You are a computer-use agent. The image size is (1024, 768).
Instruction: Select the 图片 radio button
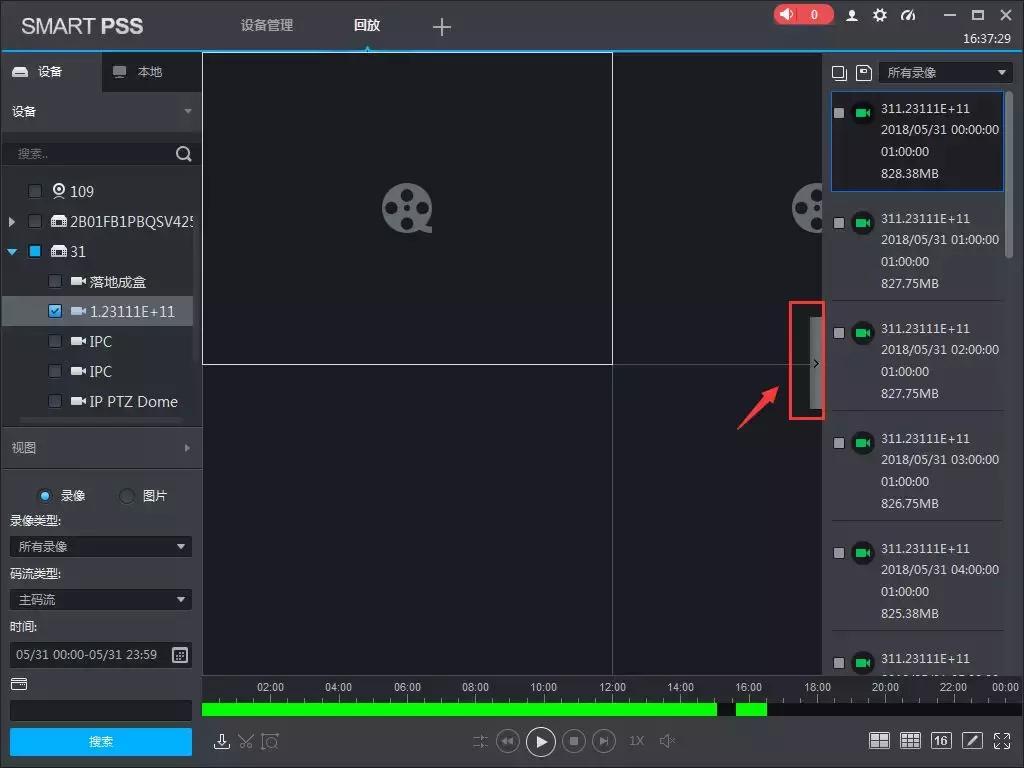[x=127, y=496]
